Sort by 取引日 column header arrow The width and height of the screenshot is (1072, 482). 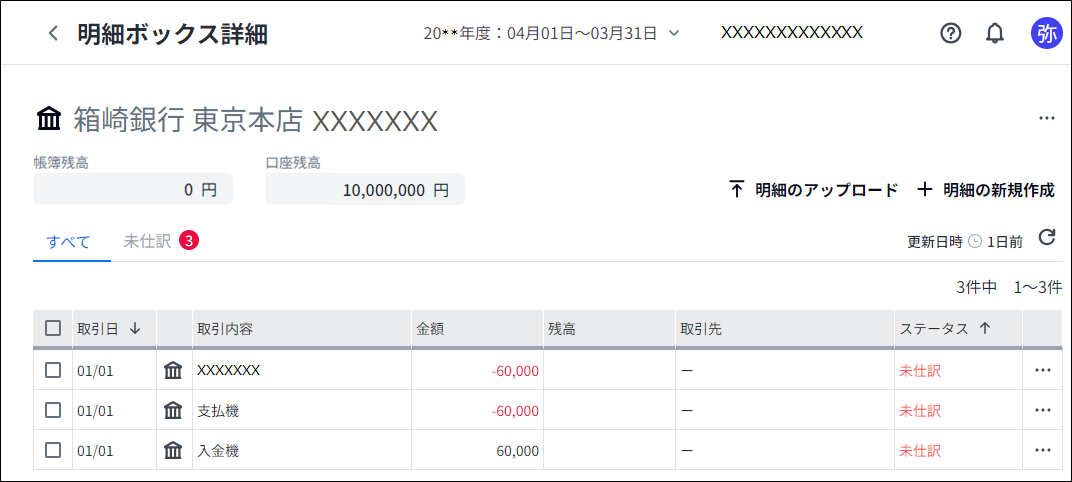pos(135,329)
